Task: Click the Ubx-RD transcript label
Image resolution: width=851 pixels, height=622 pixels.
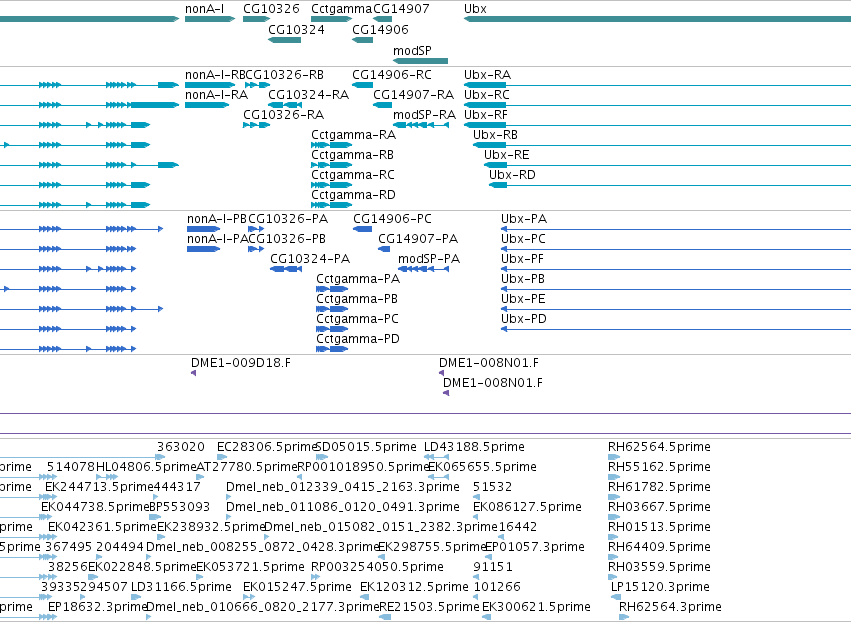Action: [x=512, y=175]
